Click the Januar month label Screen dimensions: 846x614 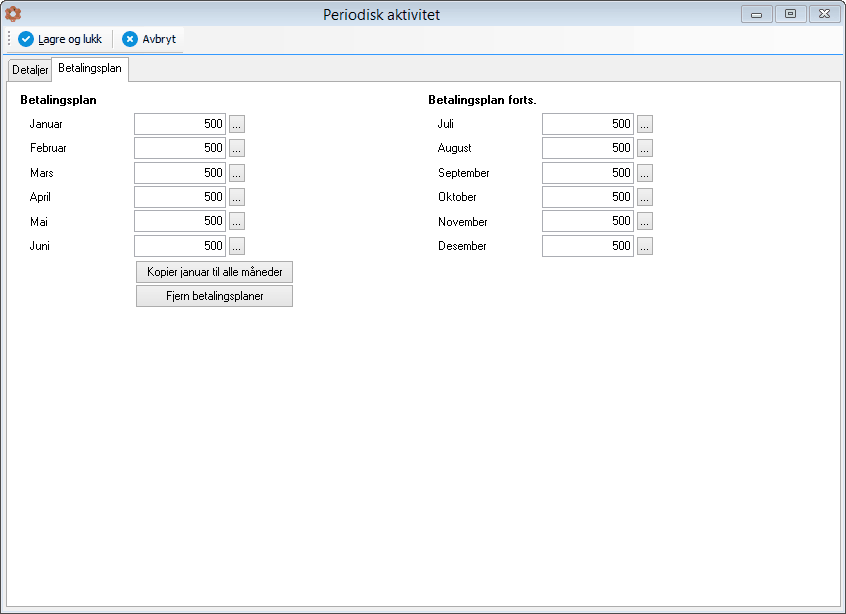click(46, 124)
